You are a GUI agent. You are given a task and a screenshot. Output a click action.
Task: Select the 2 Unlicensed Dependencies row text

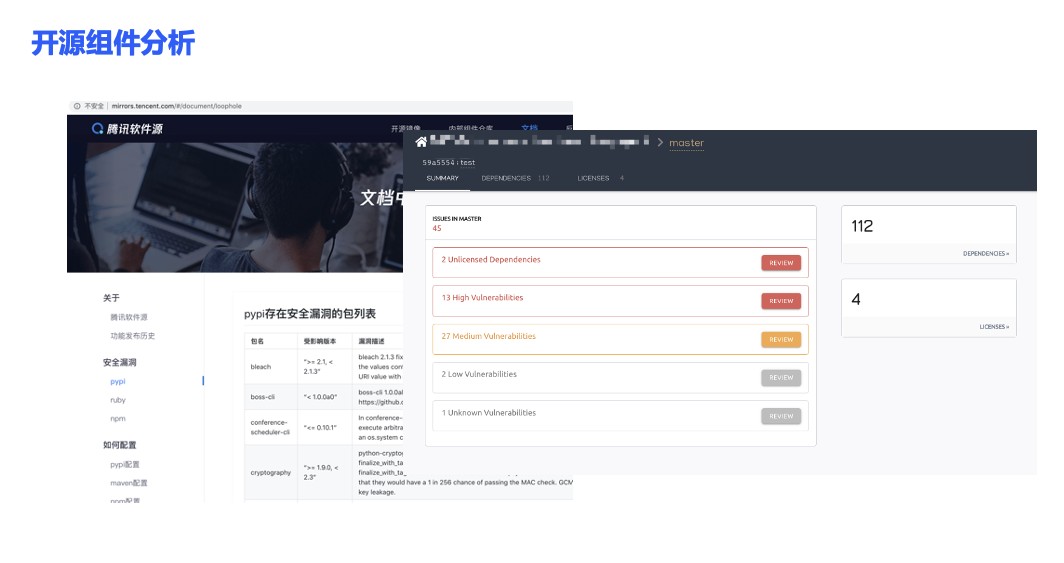coord(491,260)
